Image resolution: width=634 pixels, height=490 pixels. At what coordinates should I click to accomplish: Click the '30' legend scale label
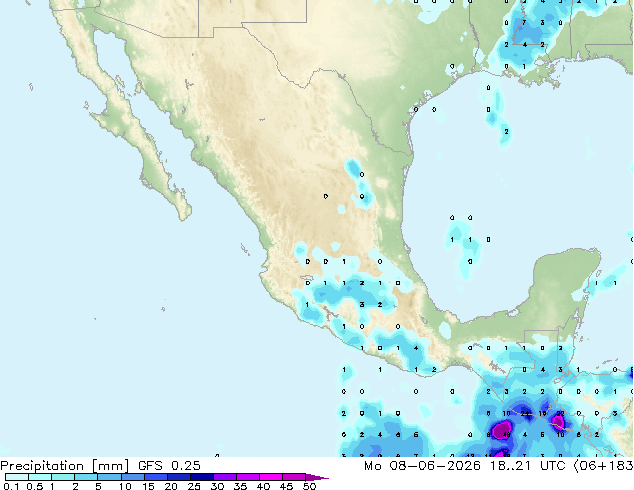point(217,486)
